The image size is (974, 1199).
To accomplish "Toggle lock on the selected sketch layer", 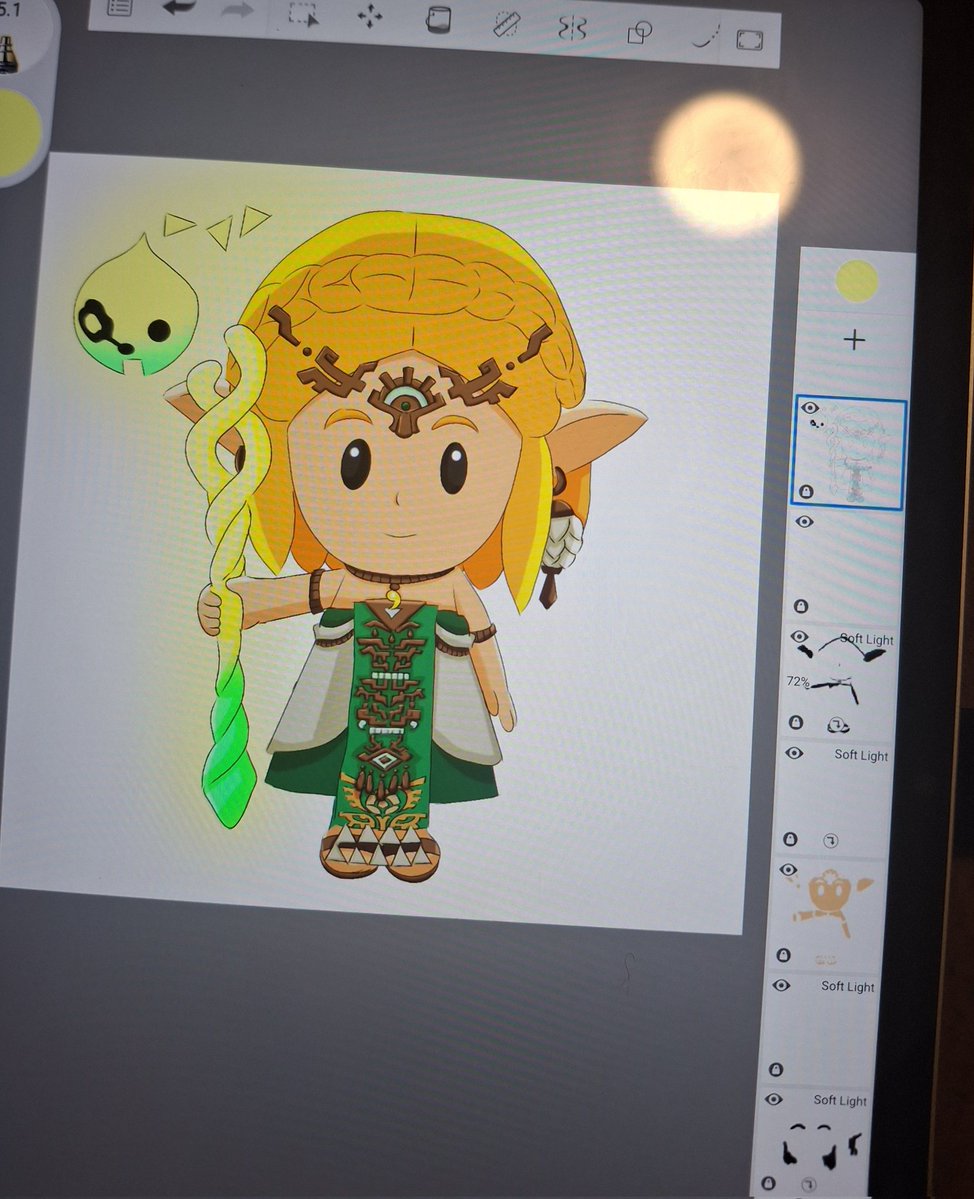I will coord(806,491).
